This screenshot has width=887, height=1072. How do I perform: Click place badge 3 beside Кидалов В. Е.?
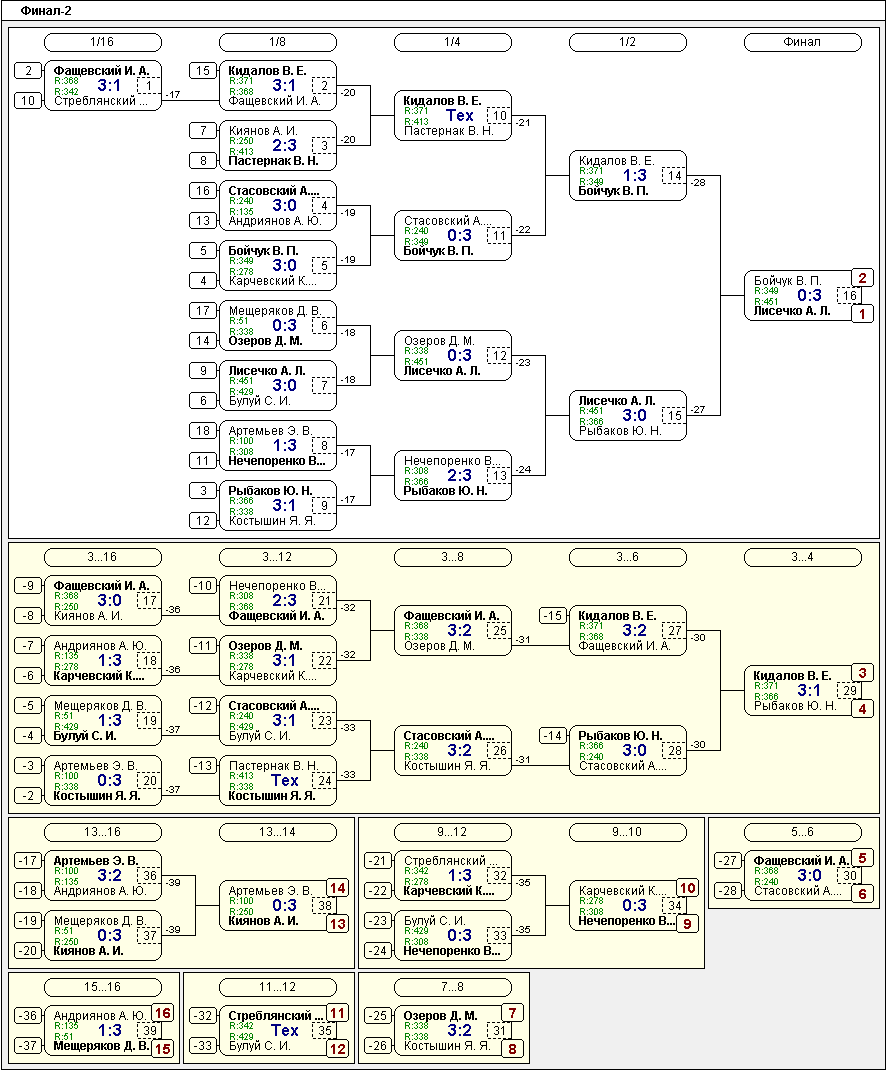(x=862, y=673)
